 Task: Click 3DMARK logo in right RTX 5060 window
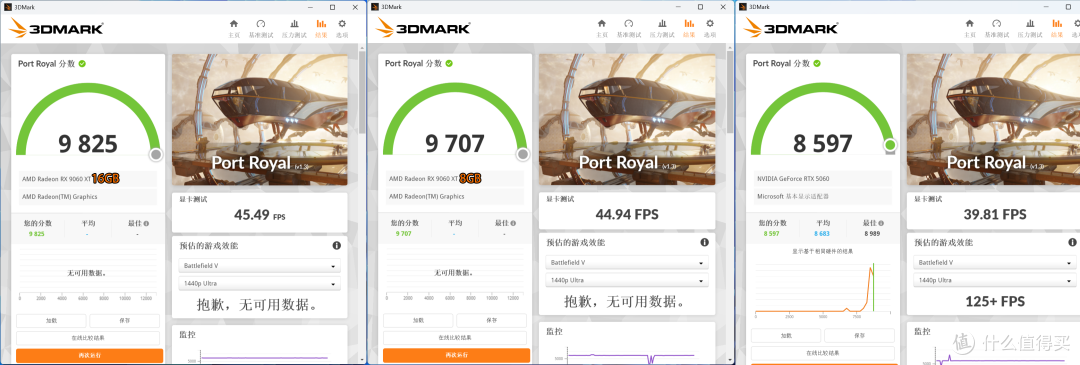click(792, 28)
